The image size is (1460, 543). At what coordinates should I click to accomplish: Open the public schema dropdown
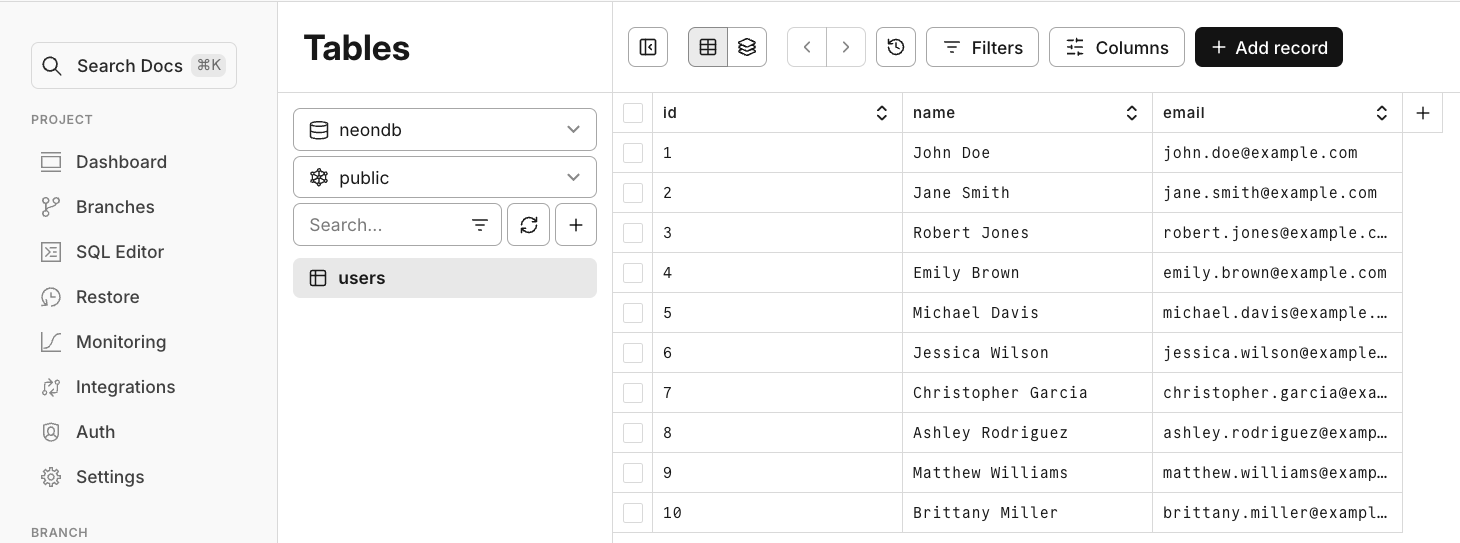click(445, 178)
